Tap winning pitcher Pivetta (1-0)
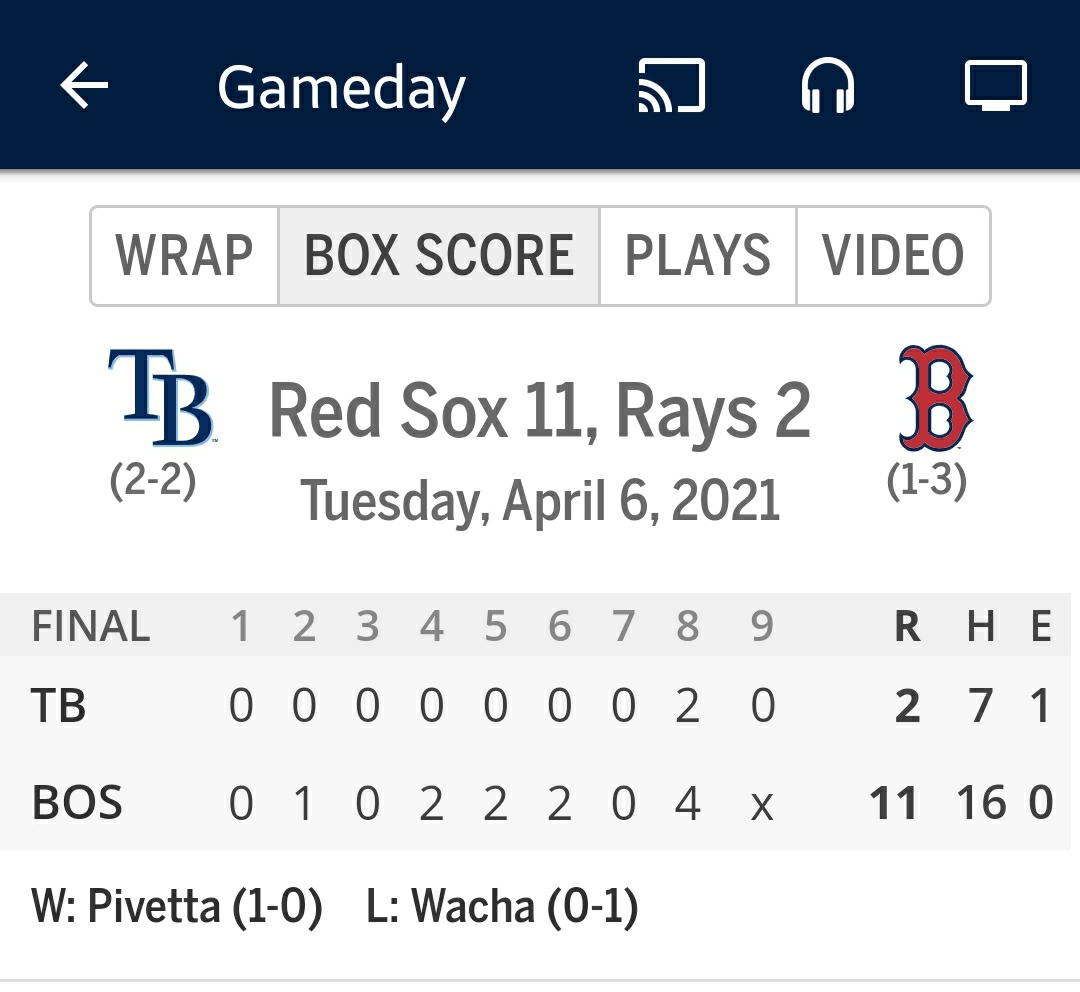 point(177,906)
